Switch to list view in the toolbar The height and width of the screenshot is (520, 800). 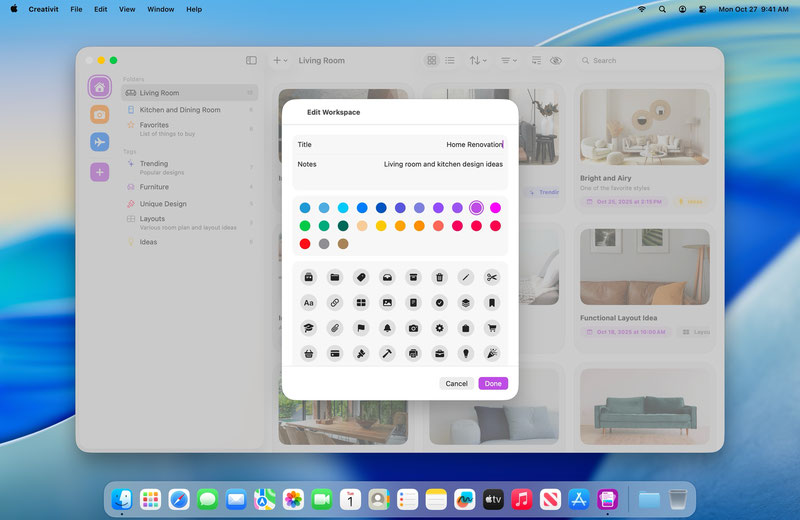click(x=450, y=61)
